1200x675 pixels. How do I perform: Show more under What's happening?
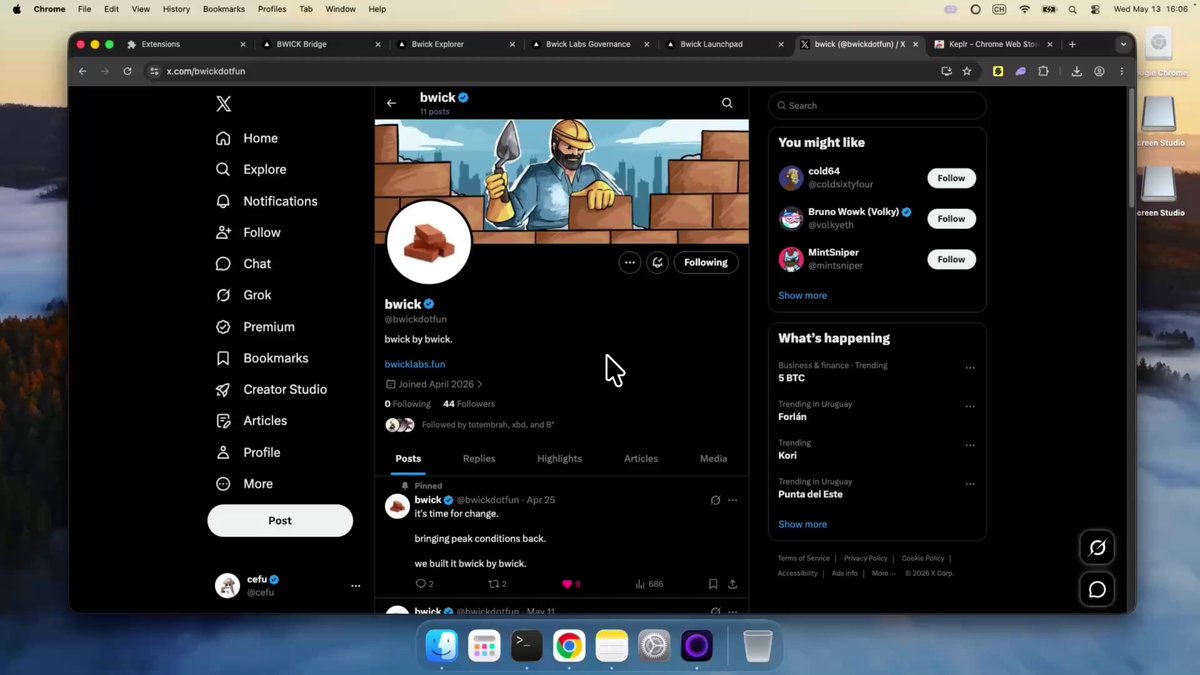point(803,524)
